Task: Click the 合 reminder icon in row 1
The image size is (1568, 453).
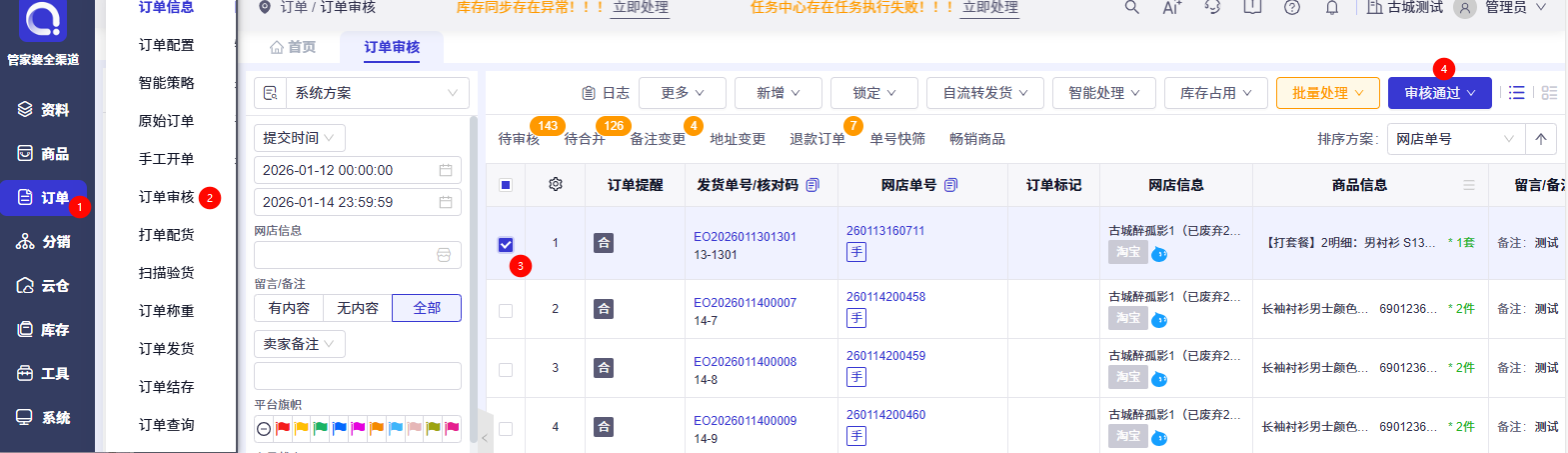Action: point(604,243)
